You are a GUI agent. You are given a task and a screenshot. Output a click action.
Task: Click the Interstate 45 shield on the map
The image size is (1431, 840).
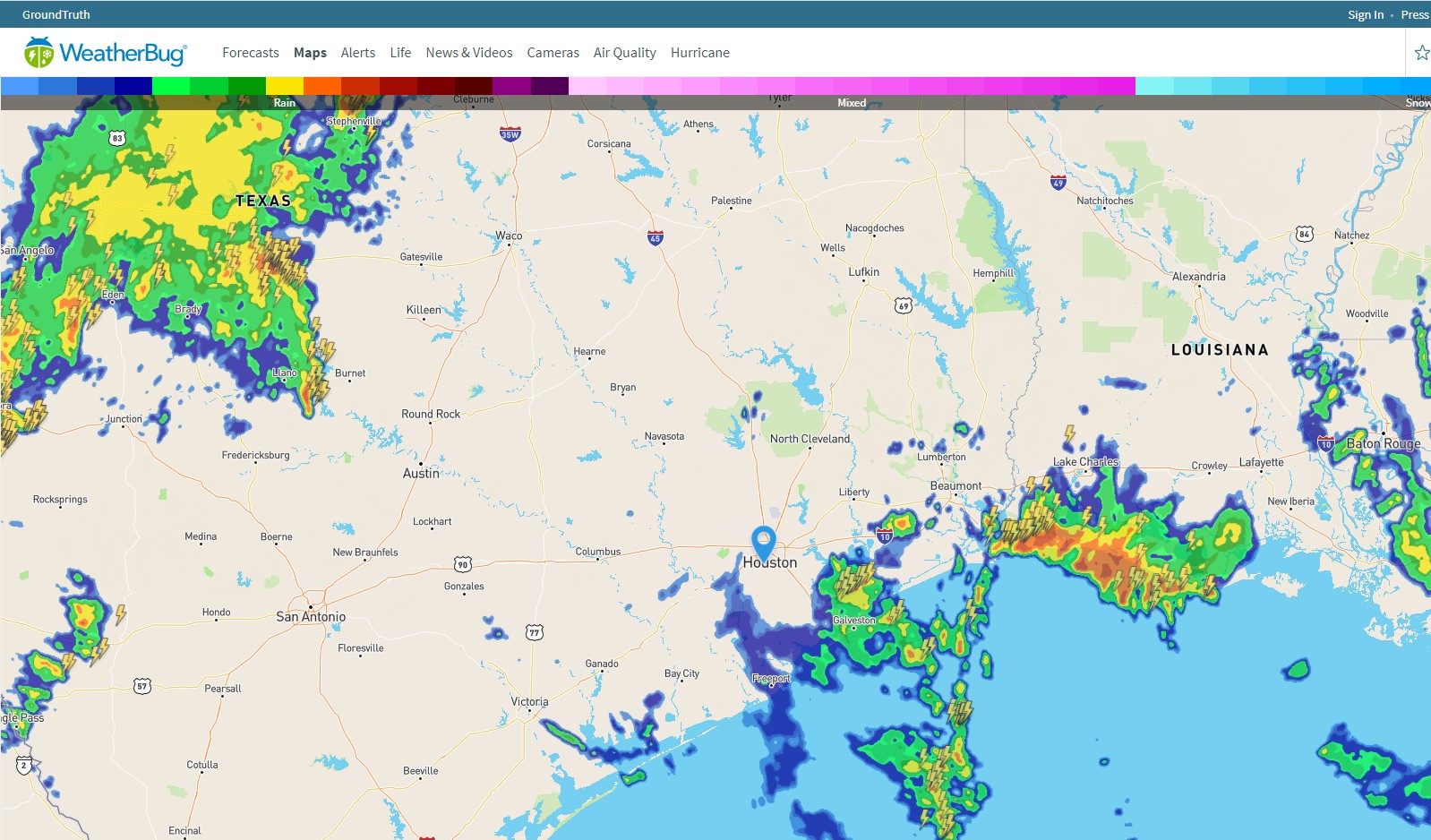pos(656,237)
